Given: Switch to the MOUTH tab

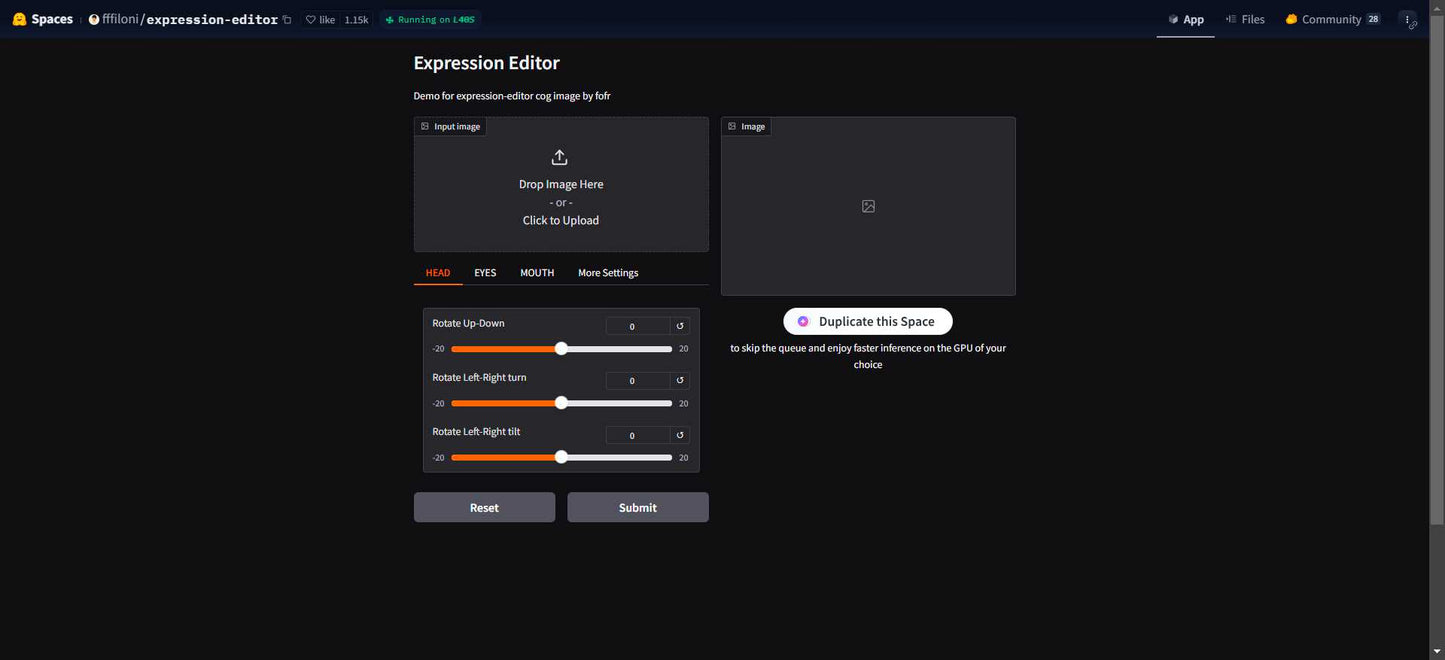Looking at the screenshot, I should coord(537,273).
